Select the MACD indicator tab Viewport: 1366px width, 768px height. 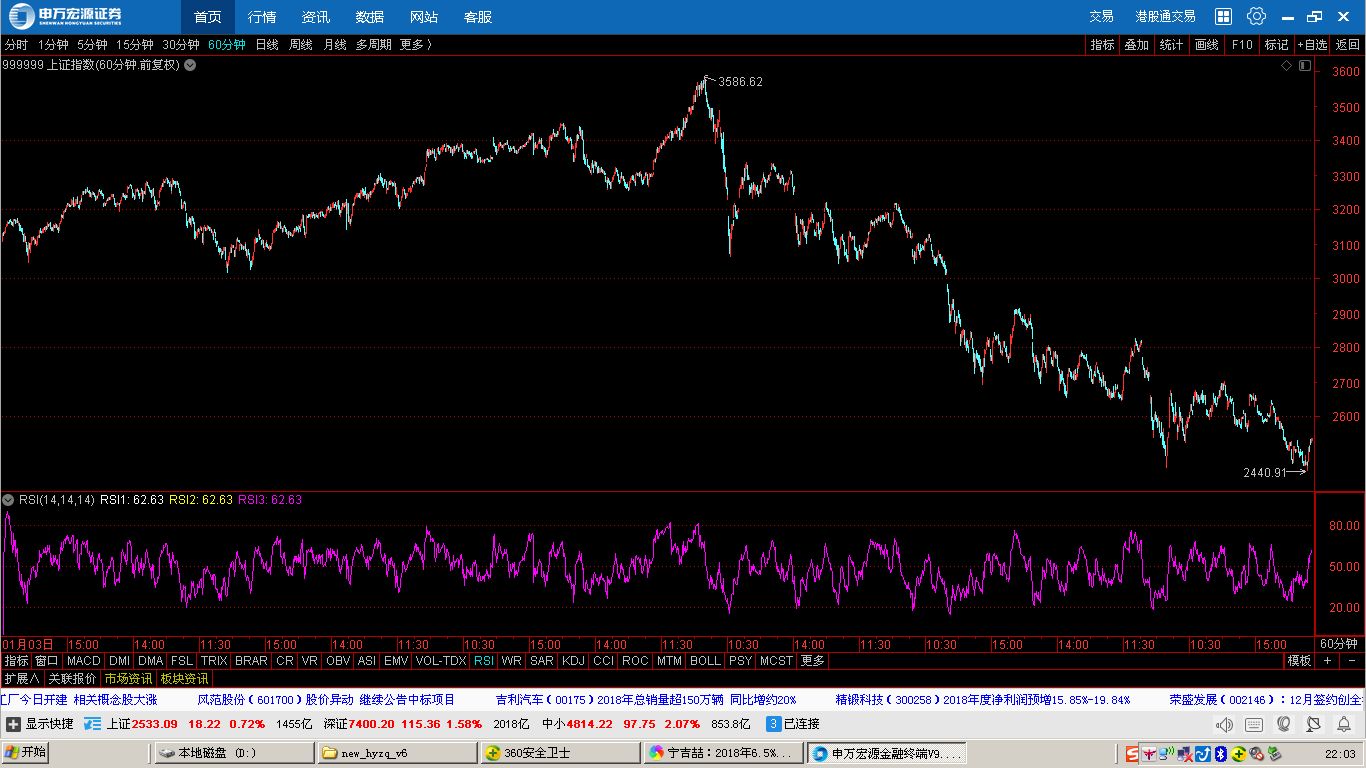click(x=84, y=661)
